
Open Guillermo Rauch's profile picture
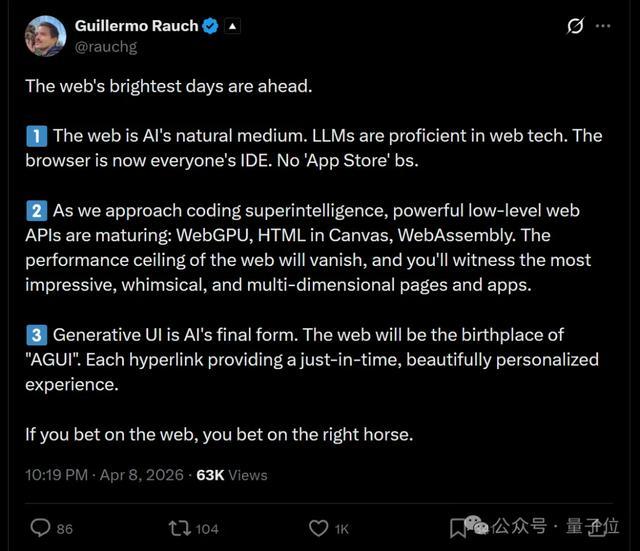(x=44, y=36)
